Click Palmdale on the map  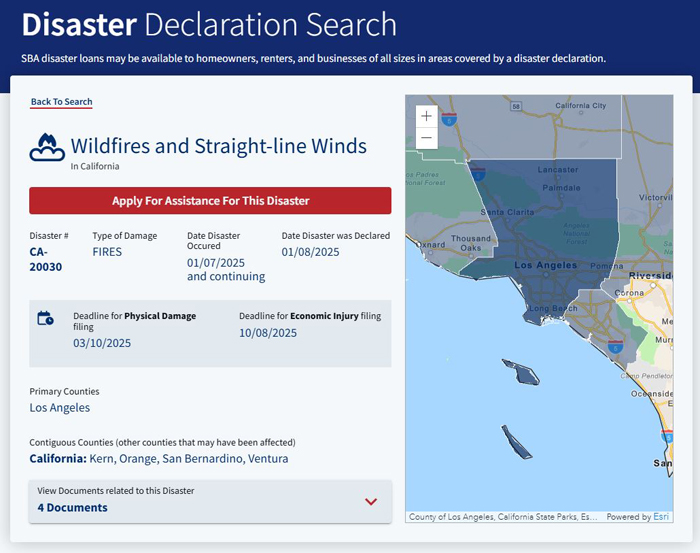(562, 188)
